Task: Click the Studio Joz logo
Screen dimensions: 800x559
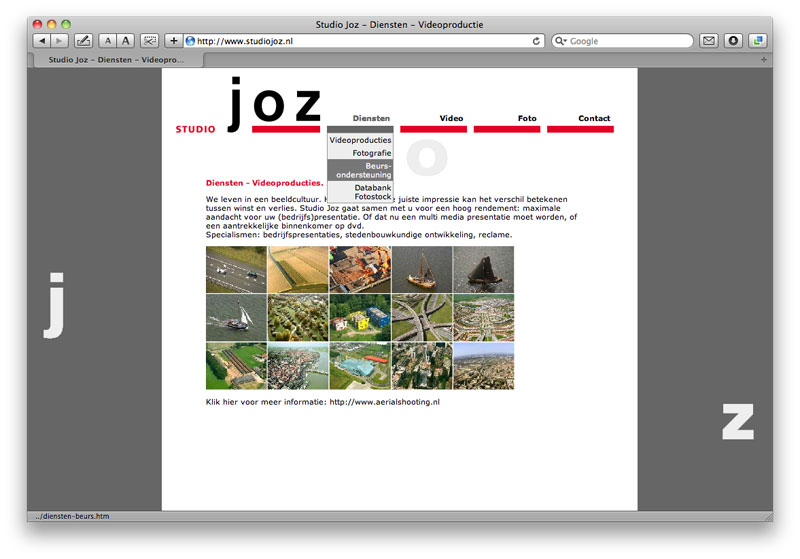Action: 248,106
